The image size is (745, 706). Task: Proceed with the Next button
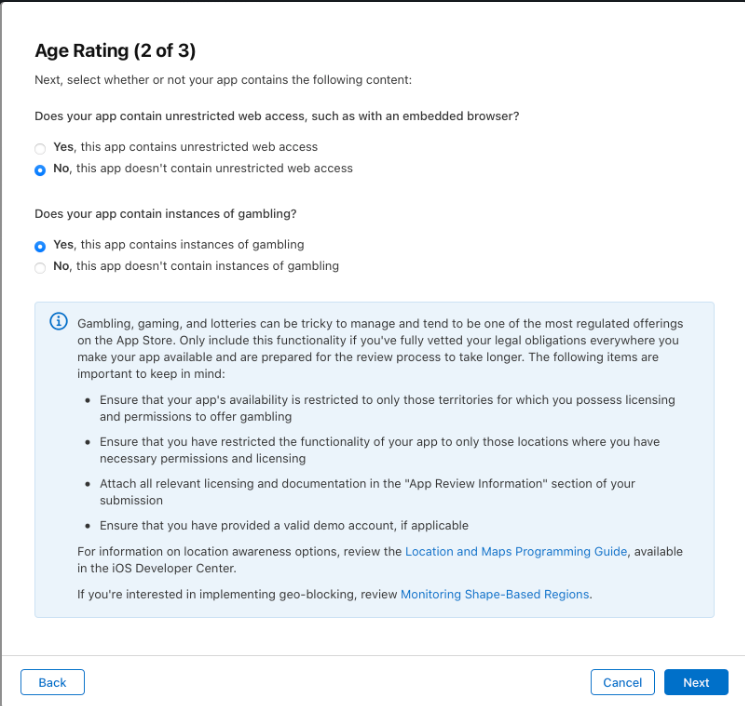click(696, 682)
